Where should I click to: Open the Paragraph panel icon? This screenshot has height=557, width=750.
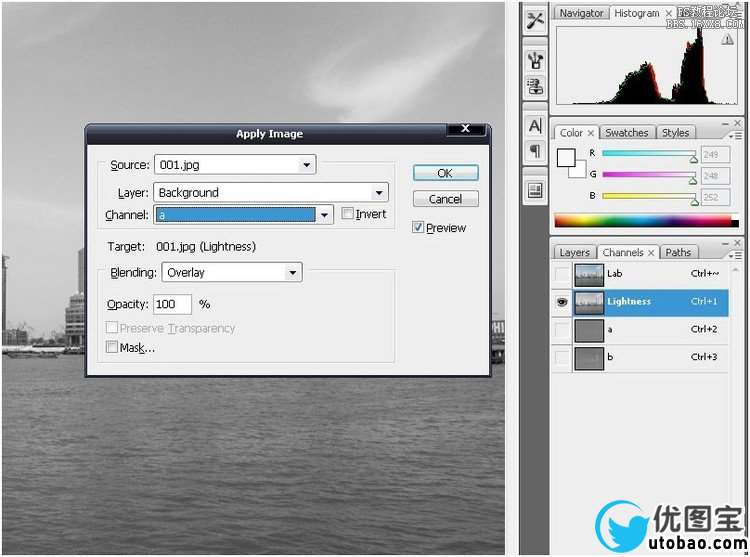pyautogui.click(x=535, y=151)
